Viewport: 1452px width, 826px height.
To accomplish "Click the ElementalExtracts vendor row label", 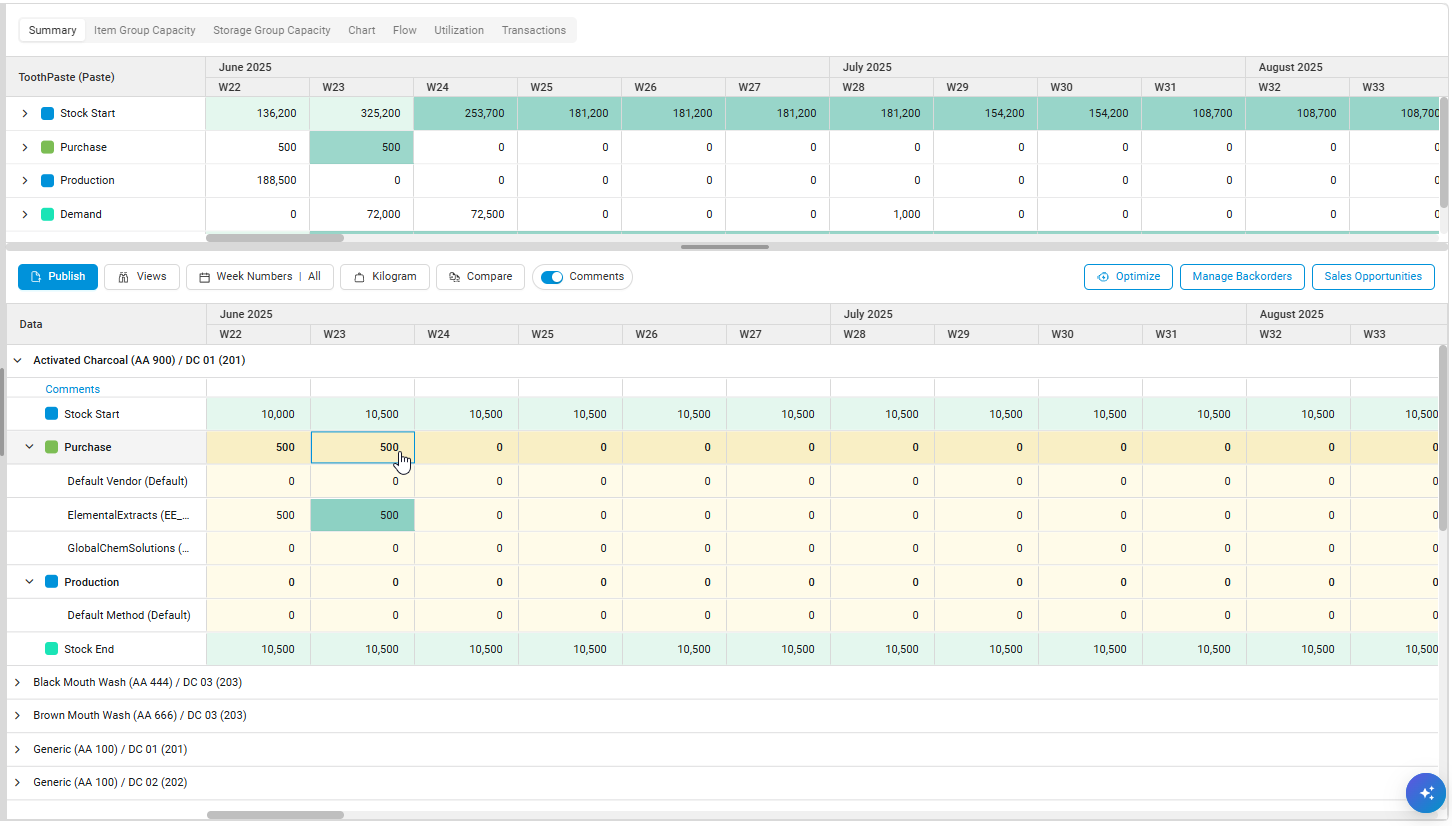I will [x=128, y=515].
